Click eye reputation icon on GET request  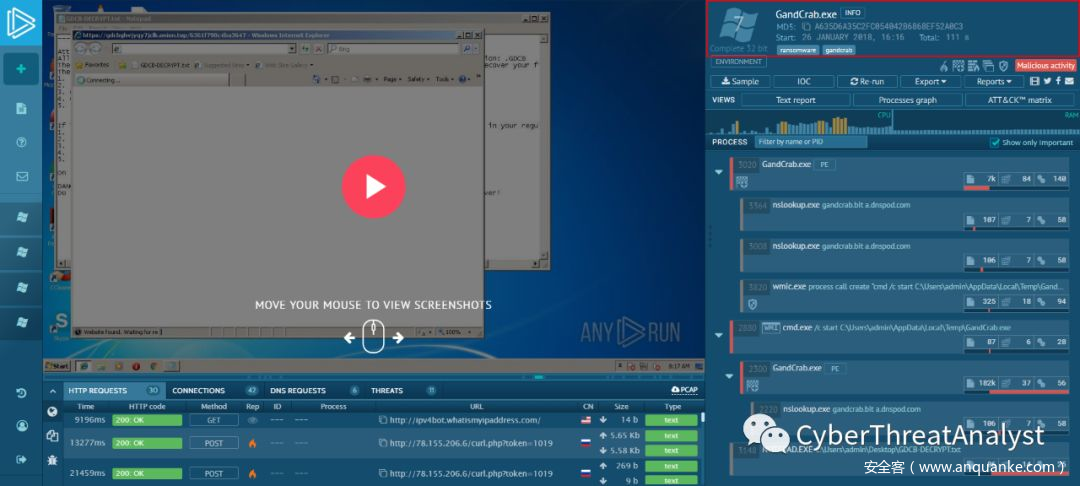click(252, 420)
